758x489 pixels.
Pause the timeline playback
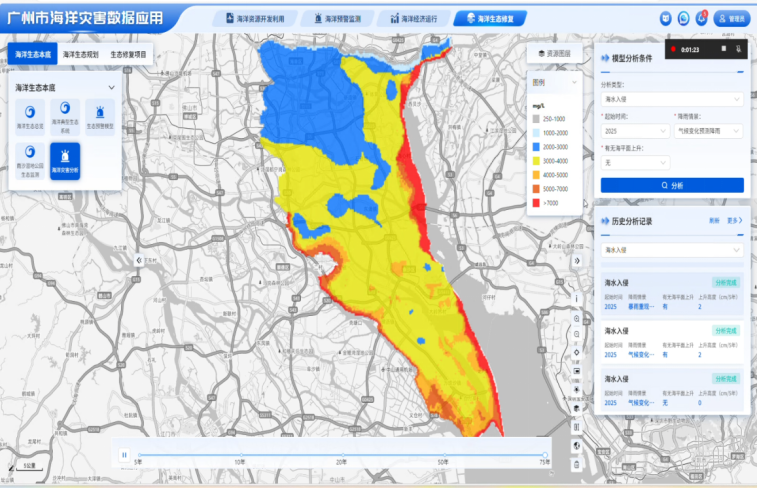click(x=125, y=454)
